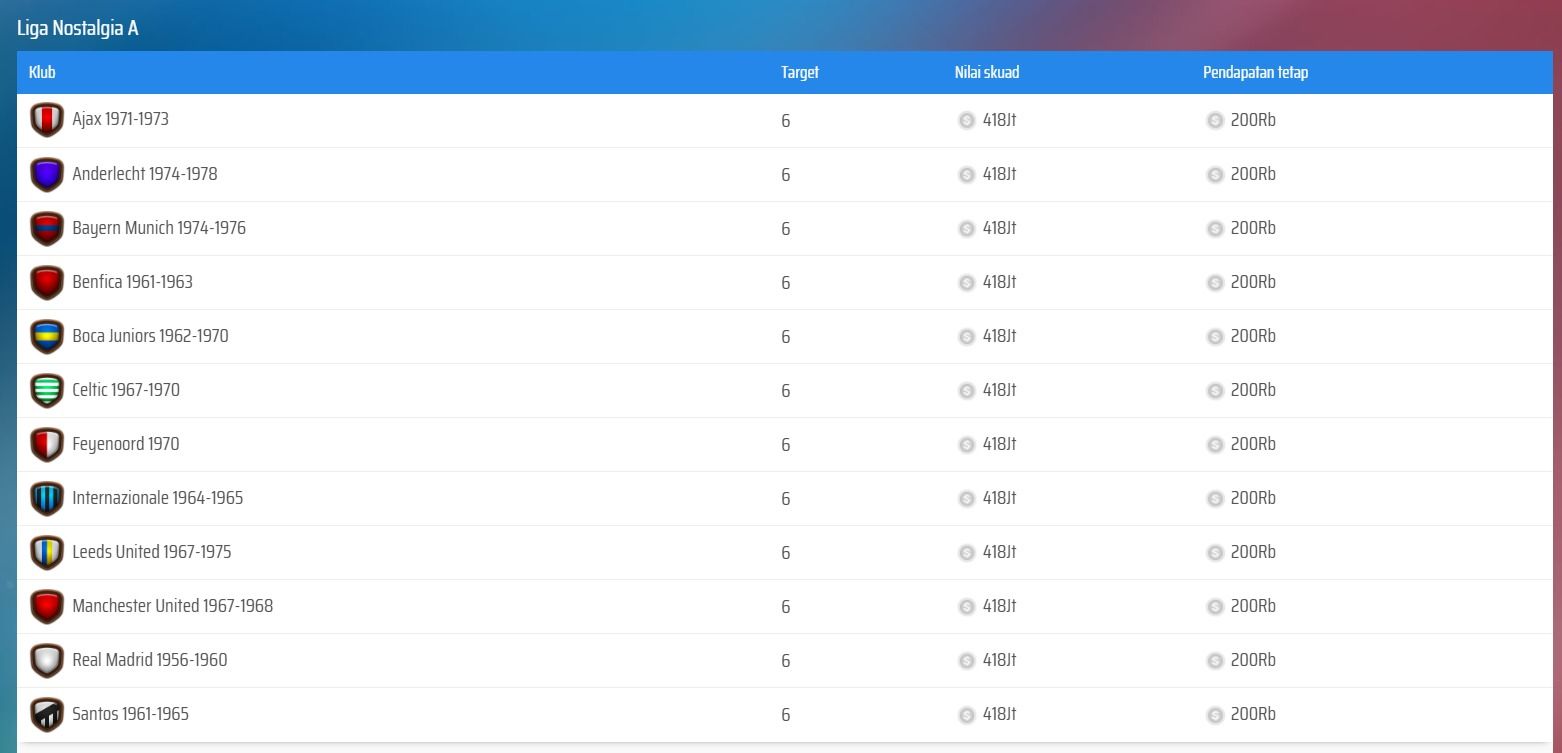Choose the Celtic 1967-1970 club name

(x=126, y=389)
